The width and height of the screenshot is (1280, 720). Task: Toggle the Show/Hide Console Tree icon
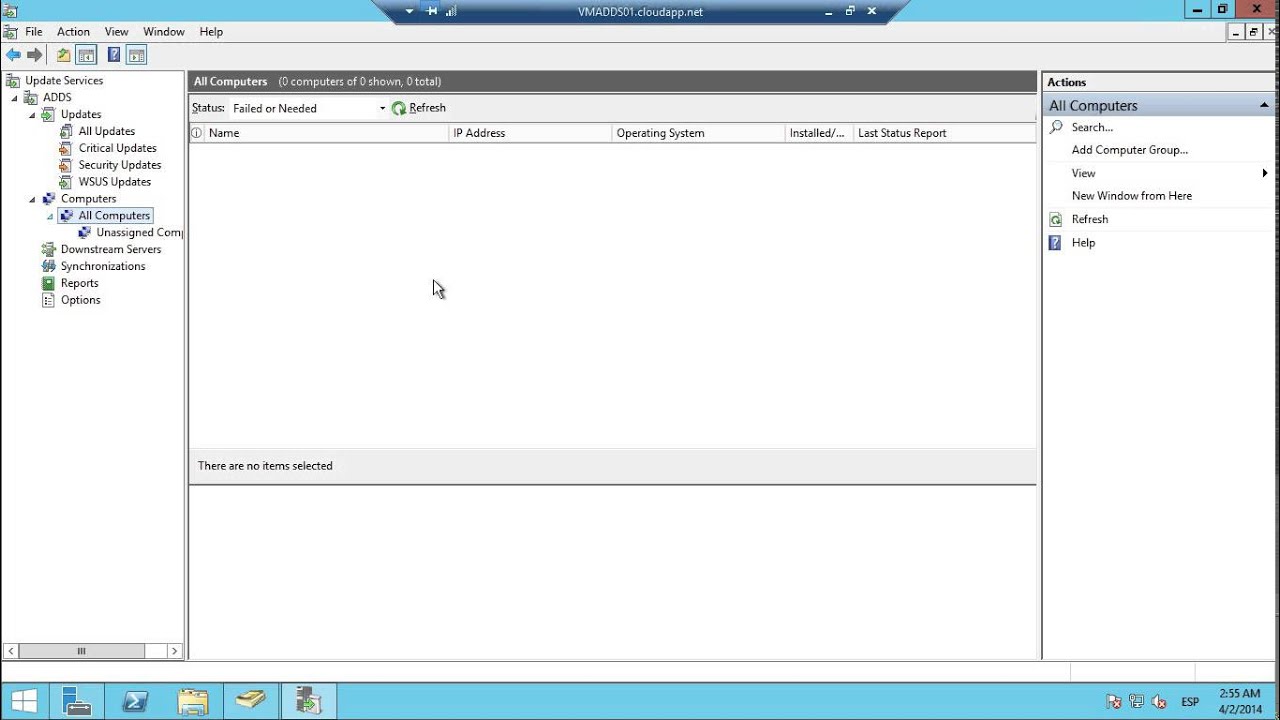86,55
